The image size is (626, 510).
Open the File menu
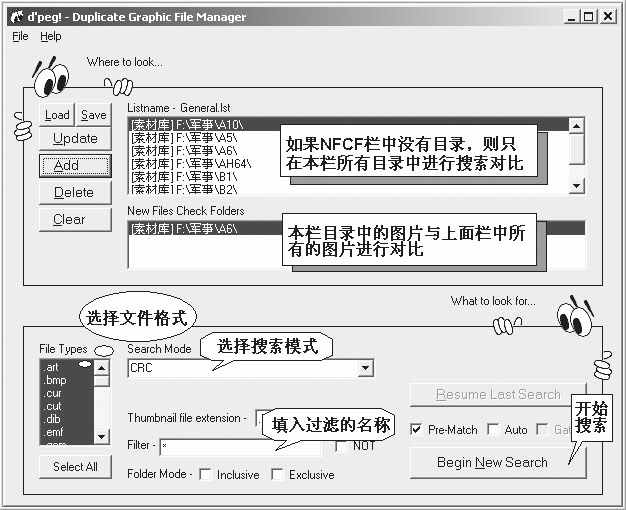(20, 36)
